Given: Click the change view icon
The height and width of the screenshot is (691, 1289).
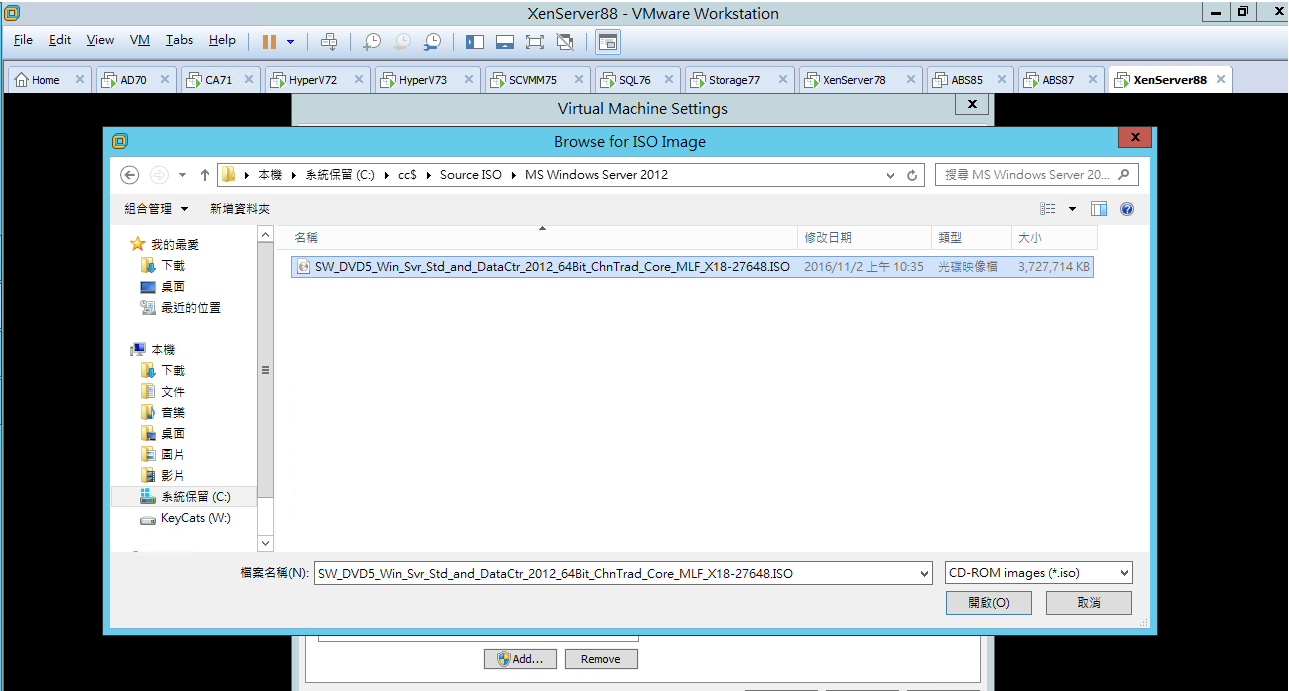Looking at the screenshot, I should 1048,209.
